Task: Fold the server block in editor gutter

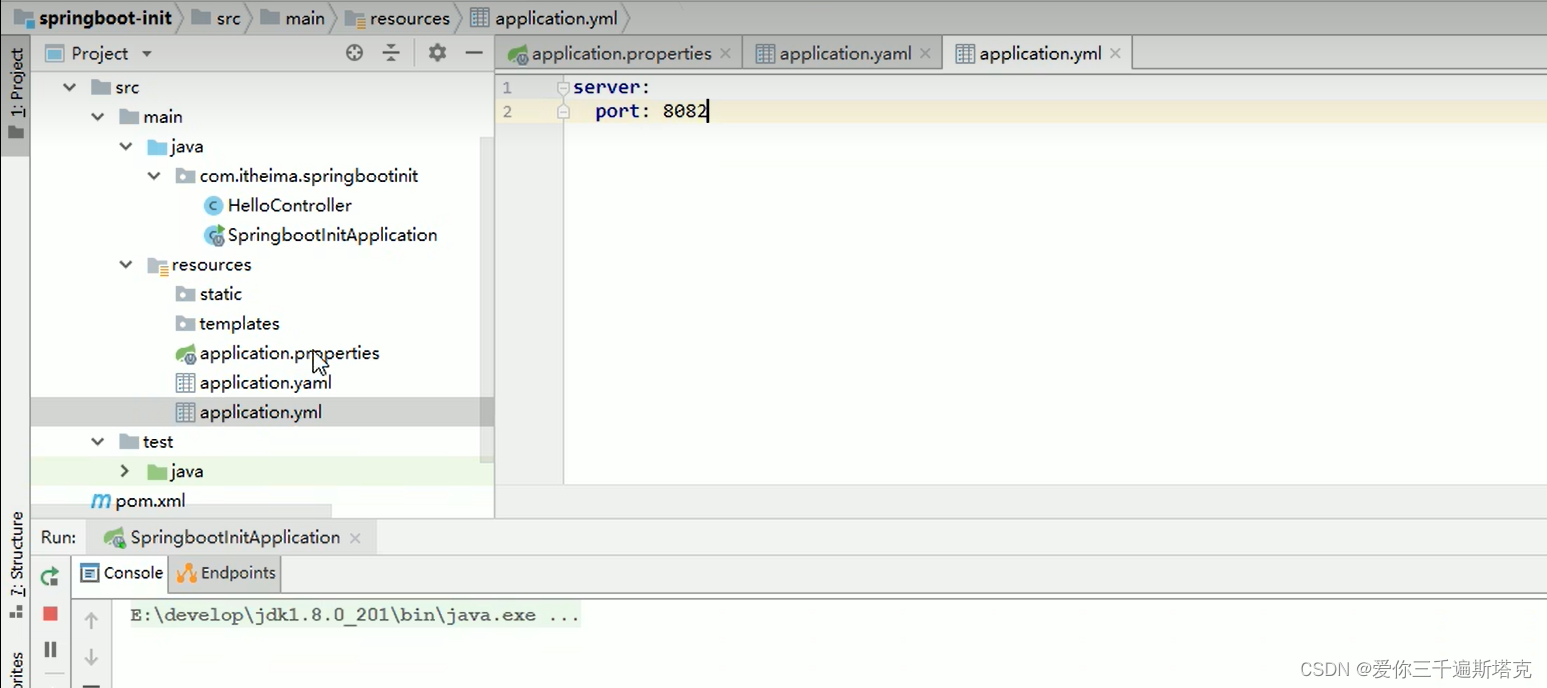Action: coord(563,88)
